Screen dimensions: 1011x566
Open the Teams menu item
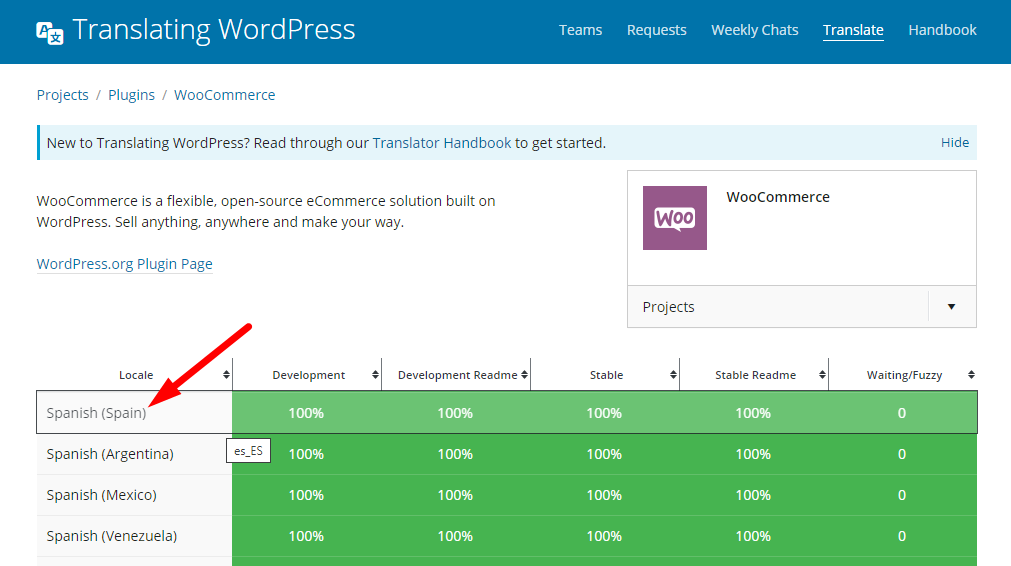[x=580, y=30]
